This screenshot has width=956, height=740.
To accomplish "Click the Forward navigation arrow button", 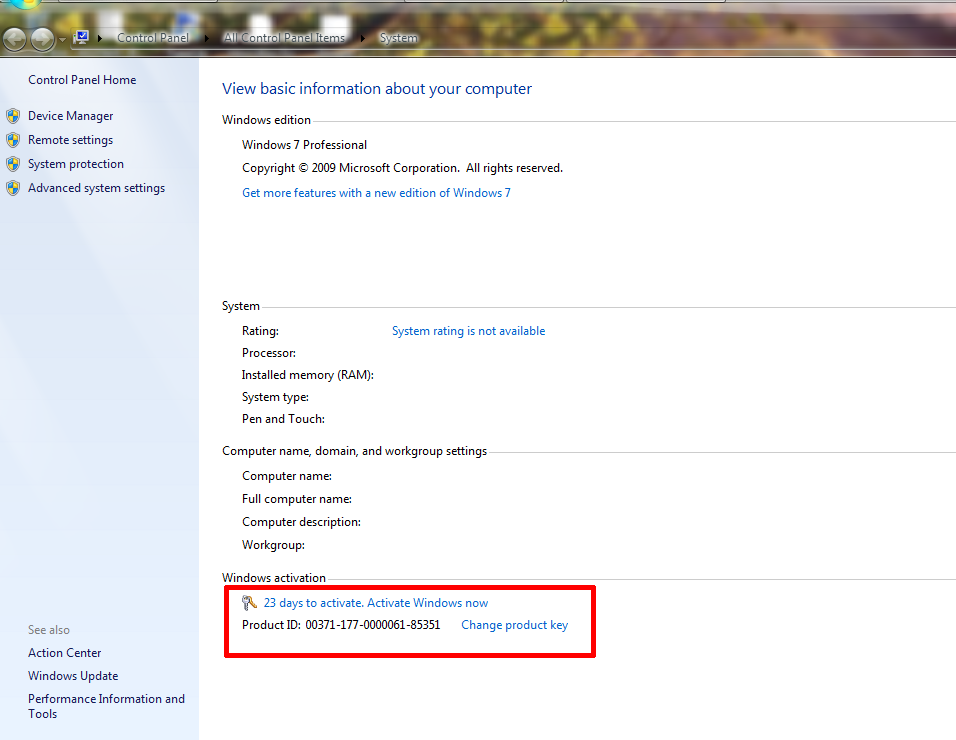I will (x=42, y=39).
